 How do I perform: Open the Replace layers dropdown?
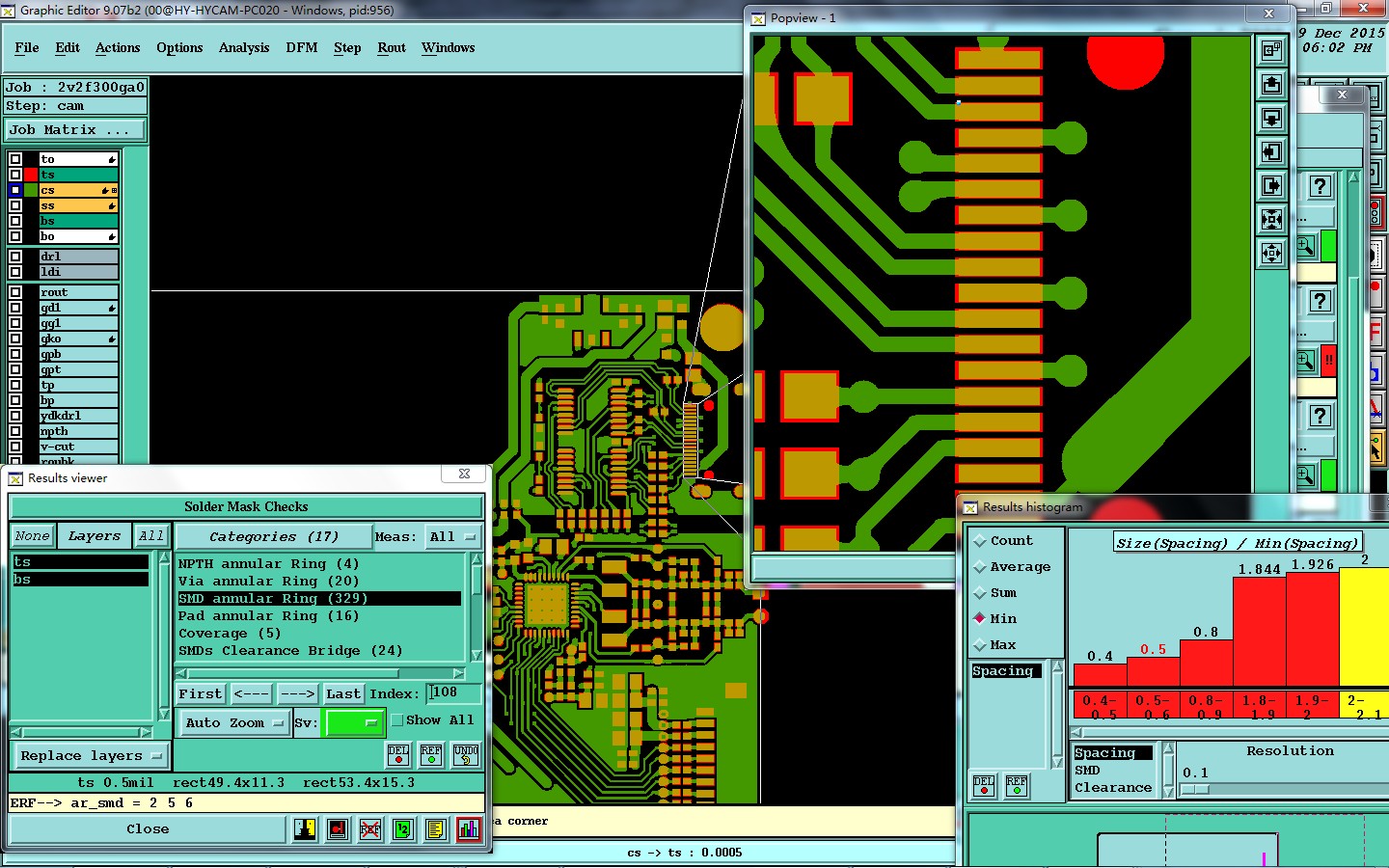pos(91,755)
